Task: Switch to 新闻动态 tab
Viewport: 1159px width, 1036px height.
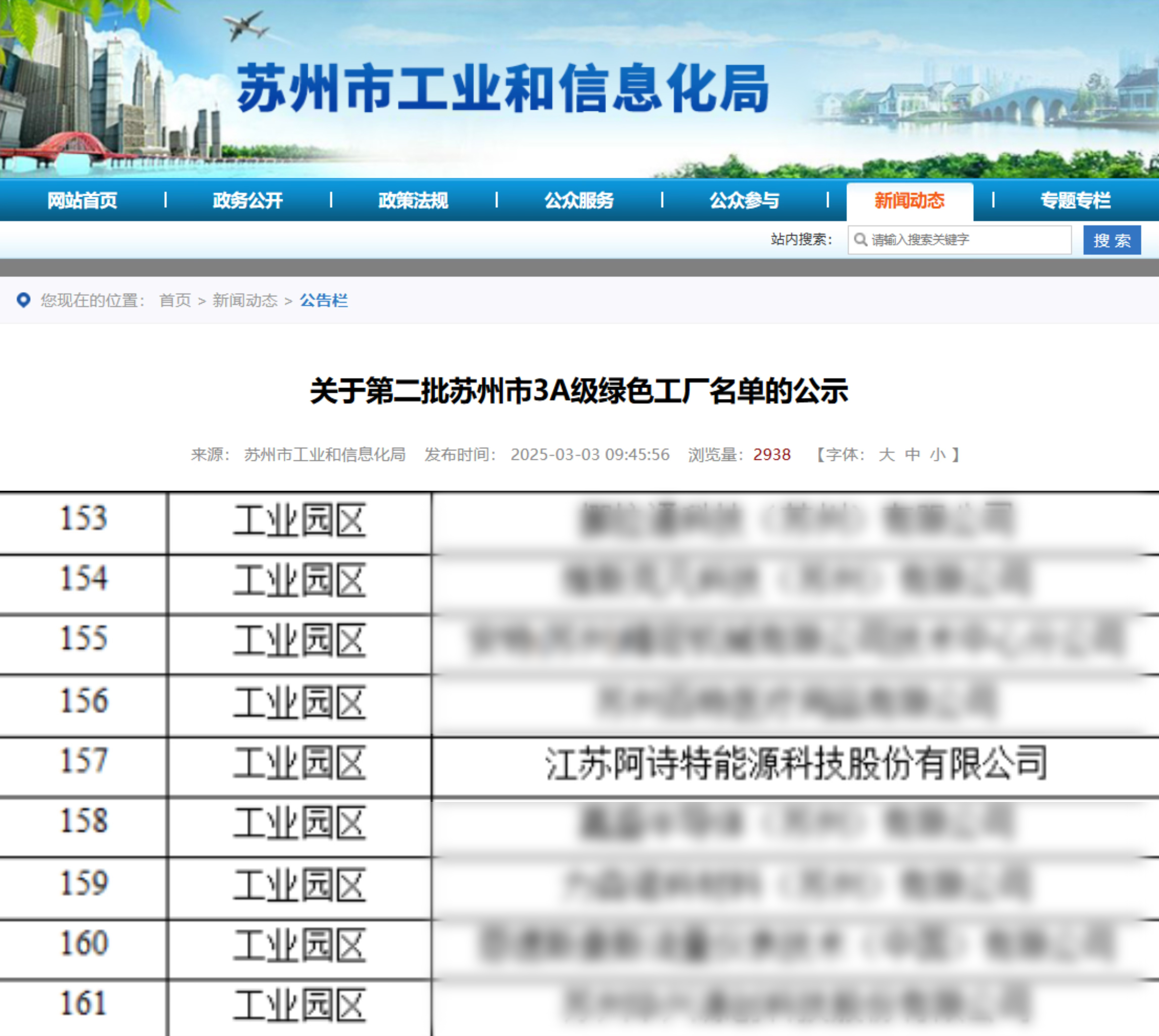Action: pos(909,200)
